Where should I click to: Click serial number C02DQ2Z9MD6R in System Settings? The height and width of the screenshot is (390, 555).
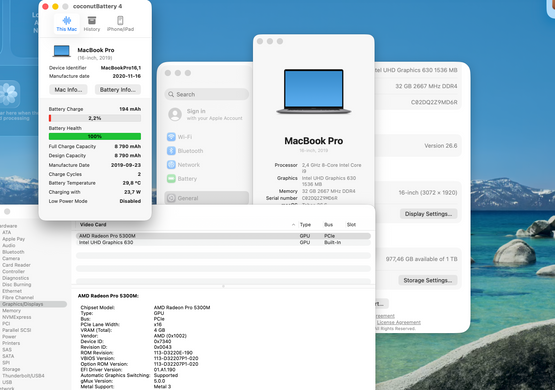click(434, 102)
